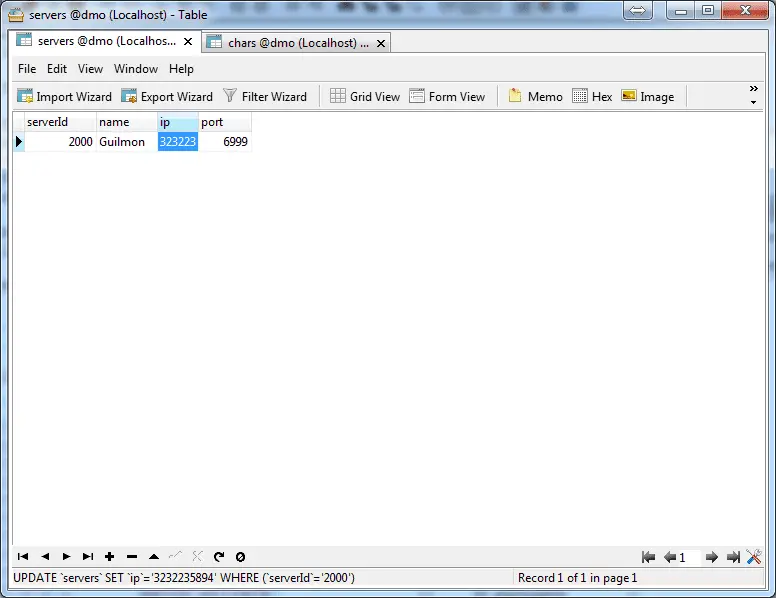Open the Export Wizard
Viewport: 776px width, 598px height.
pyautogui.click(x=167, y=97)
